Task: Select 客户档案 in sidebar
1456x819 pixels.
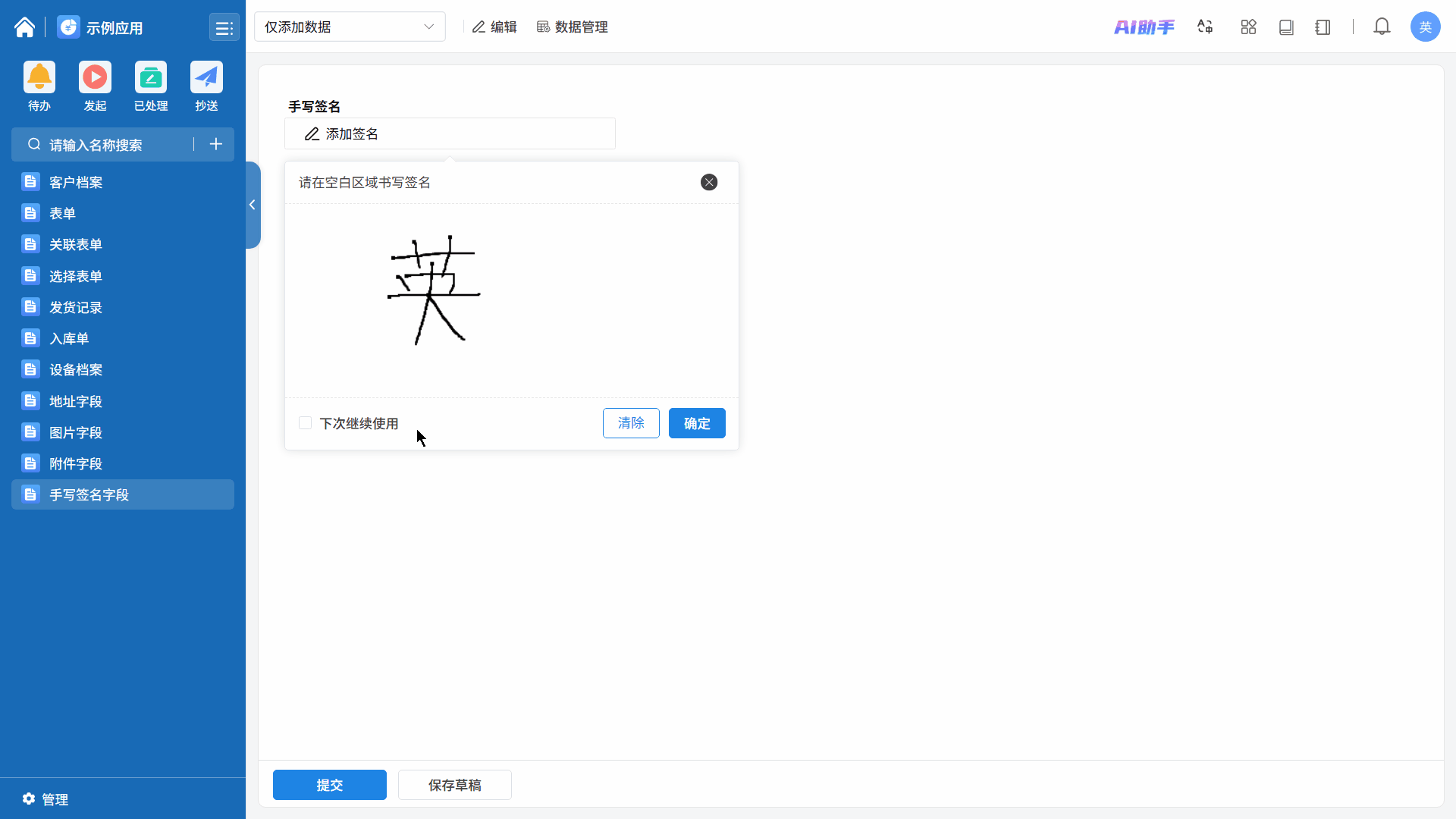Action: coord(76,182)
